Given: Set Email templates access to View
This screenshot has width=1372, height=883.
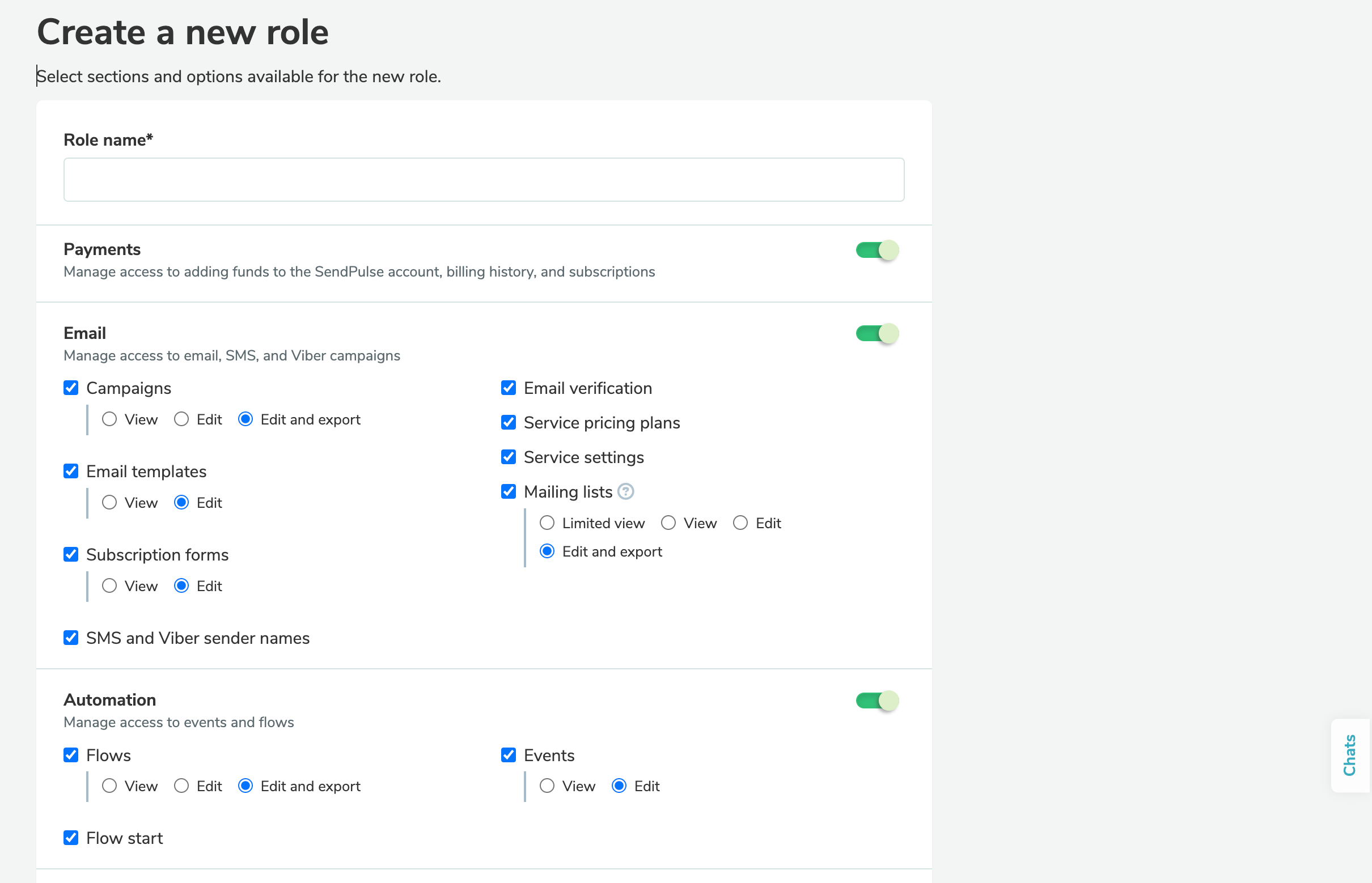Looking at the screenshot, I should pos(109,502).
